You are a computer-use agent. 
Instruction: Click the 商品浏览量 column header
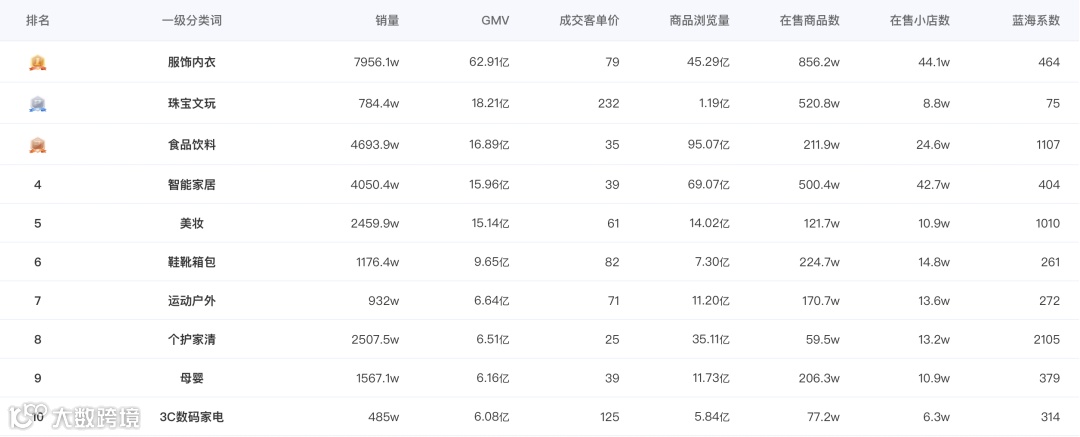(x=700, y=21)
